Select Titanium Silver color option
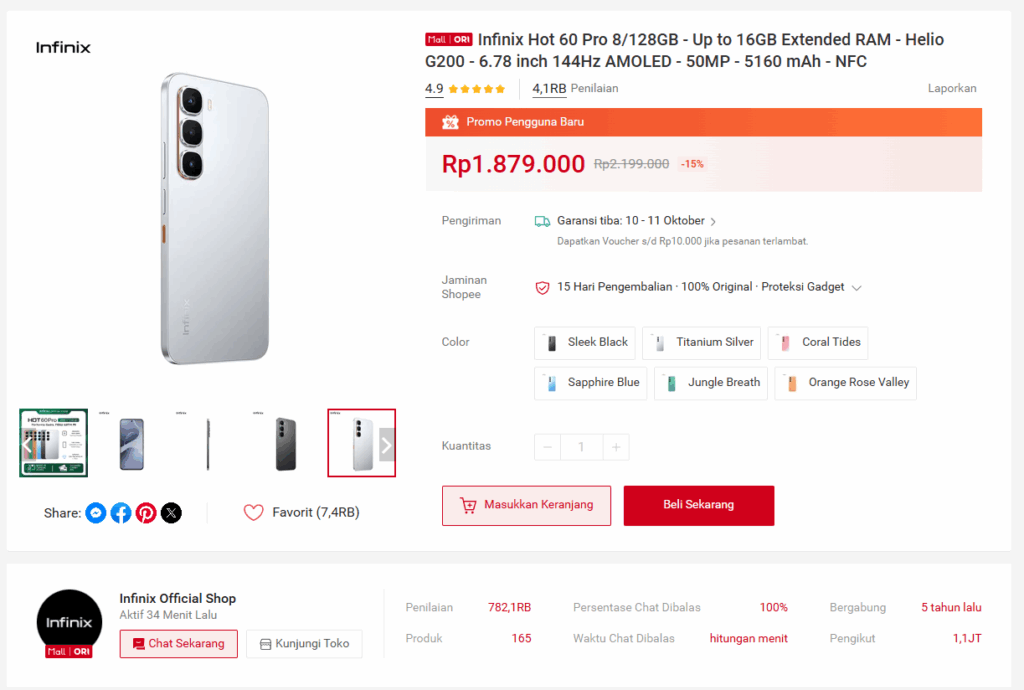Viewport: 1024px width, 690px height. tap(701, 343)
